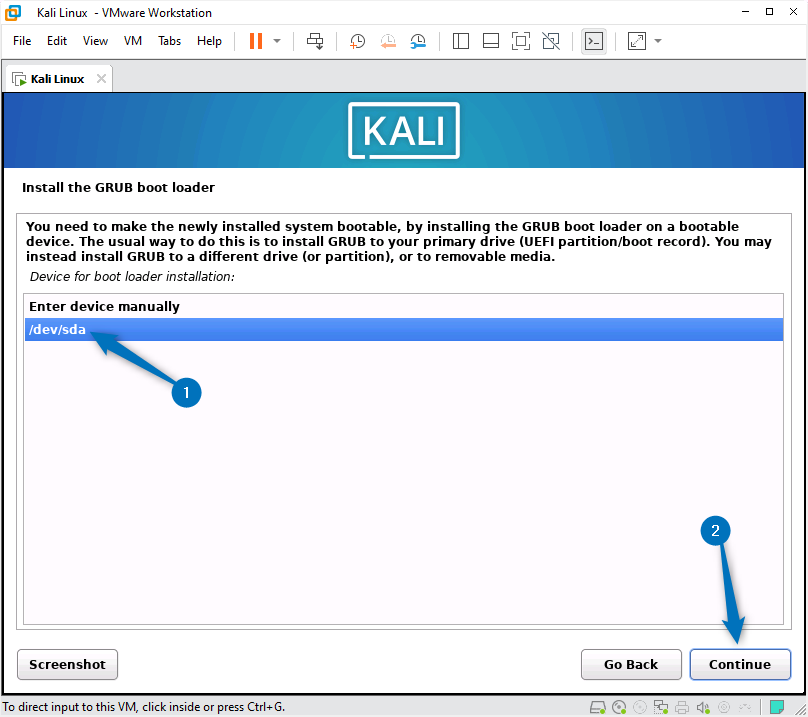Pause the Kali Linux virtual machine
This screenshot has width=808, height=717.
click(x=258, y=41)
